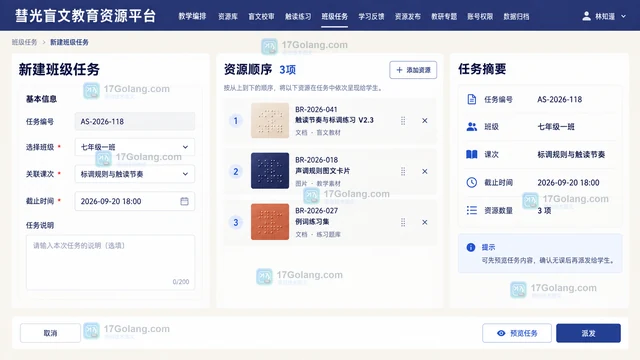This screenshot has height=360, width=640.
Task: Click the plus icon on 添加资源
Action: (399, 70)
